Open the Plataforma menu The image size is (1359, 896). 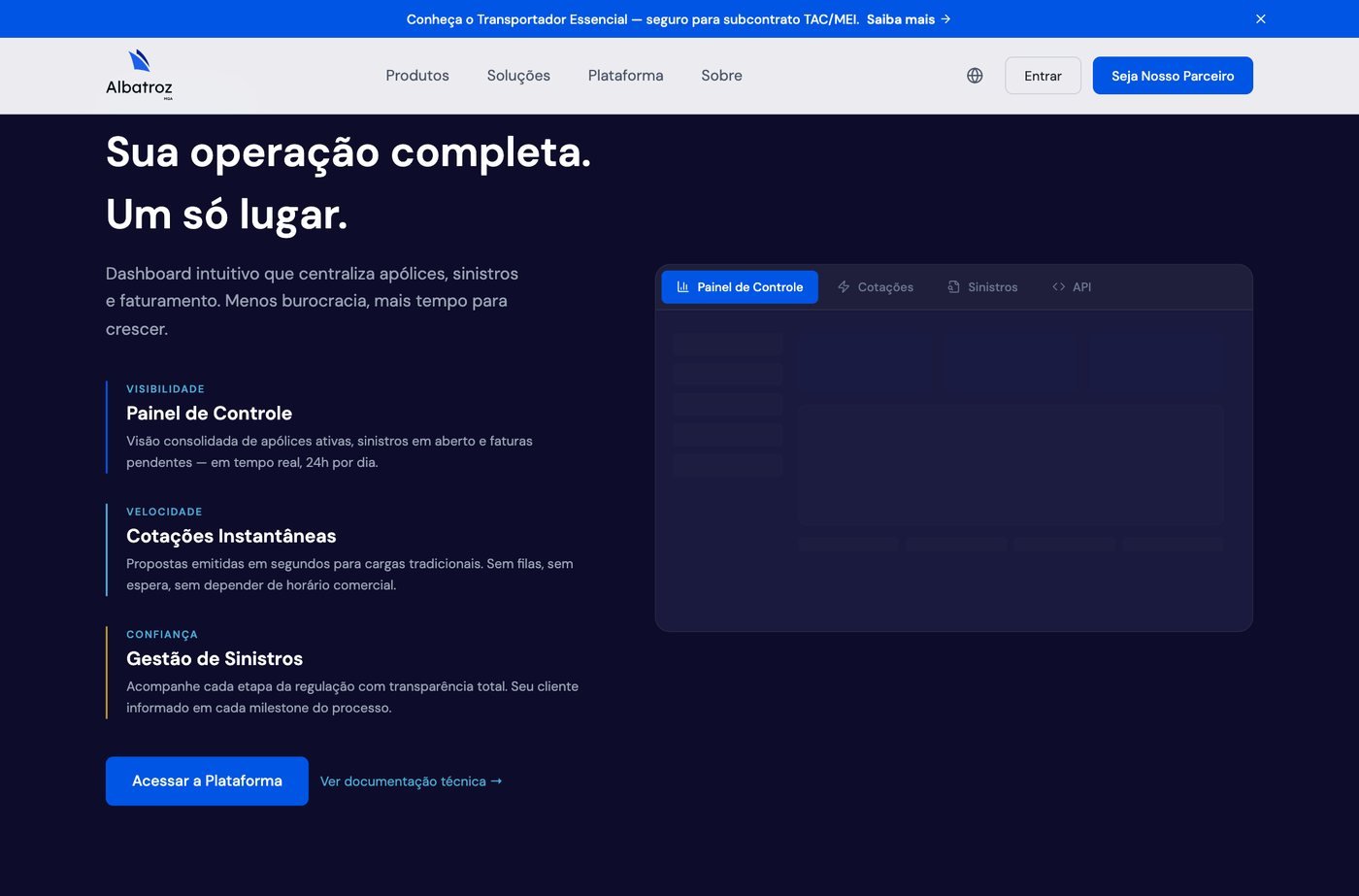coord(625,76)
